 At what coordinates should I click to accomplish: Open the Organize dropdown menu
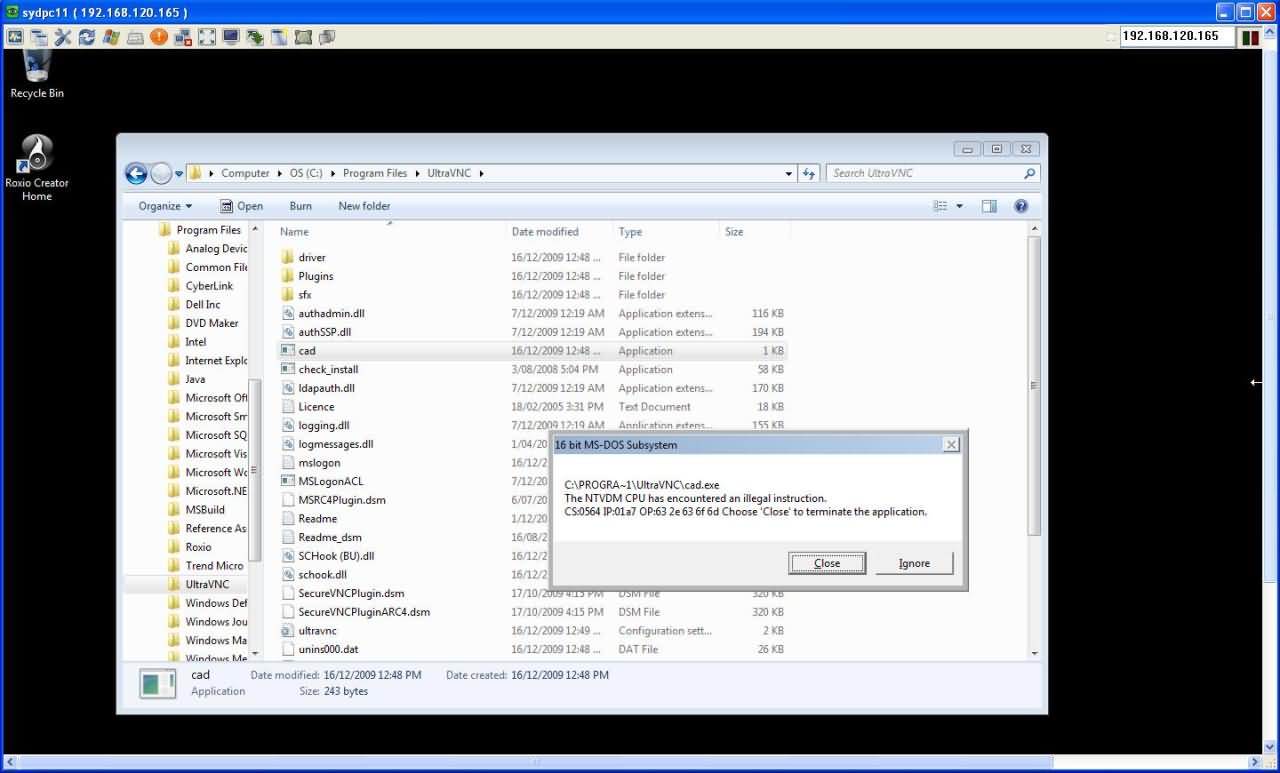165,206
